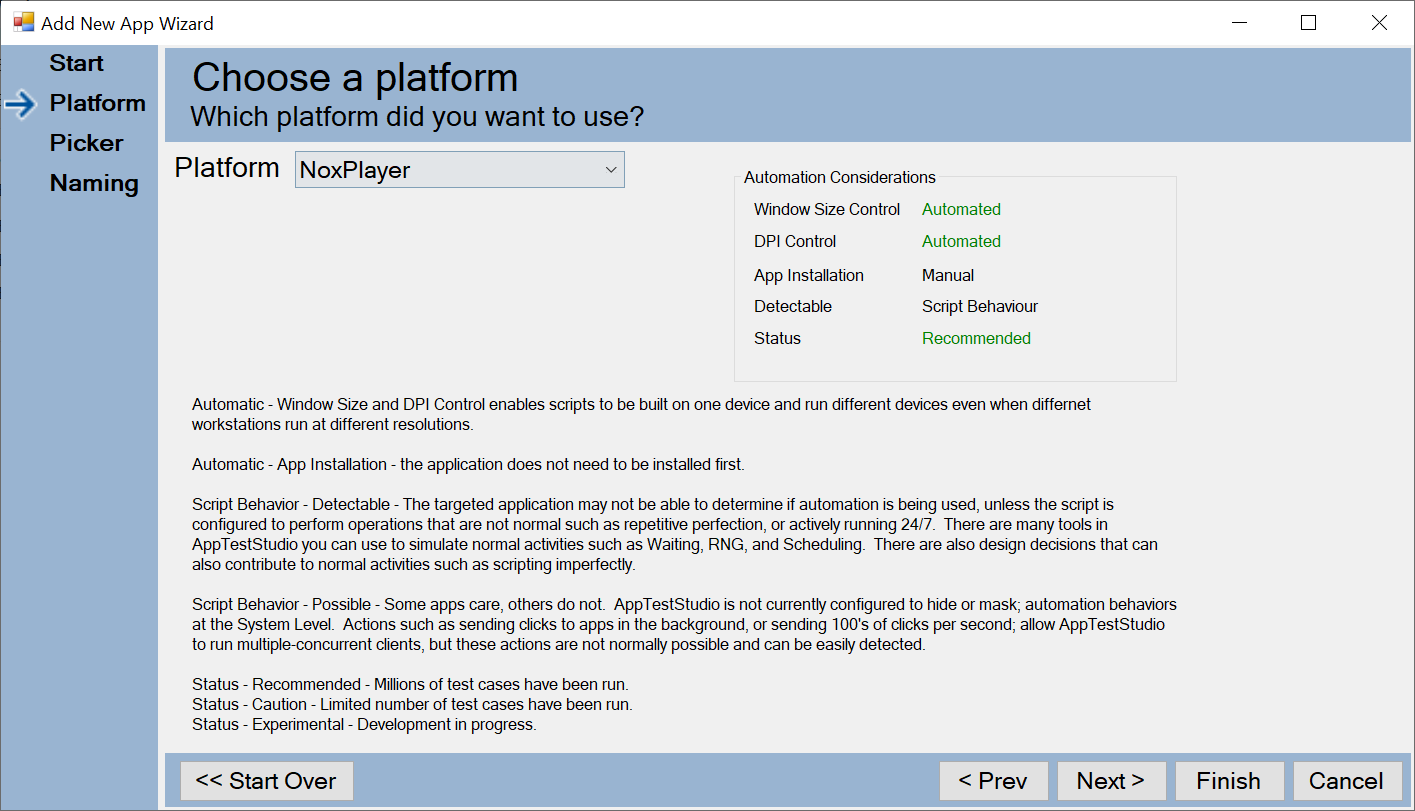Click the Platform dropdown chevron arrow

[611, 170]
